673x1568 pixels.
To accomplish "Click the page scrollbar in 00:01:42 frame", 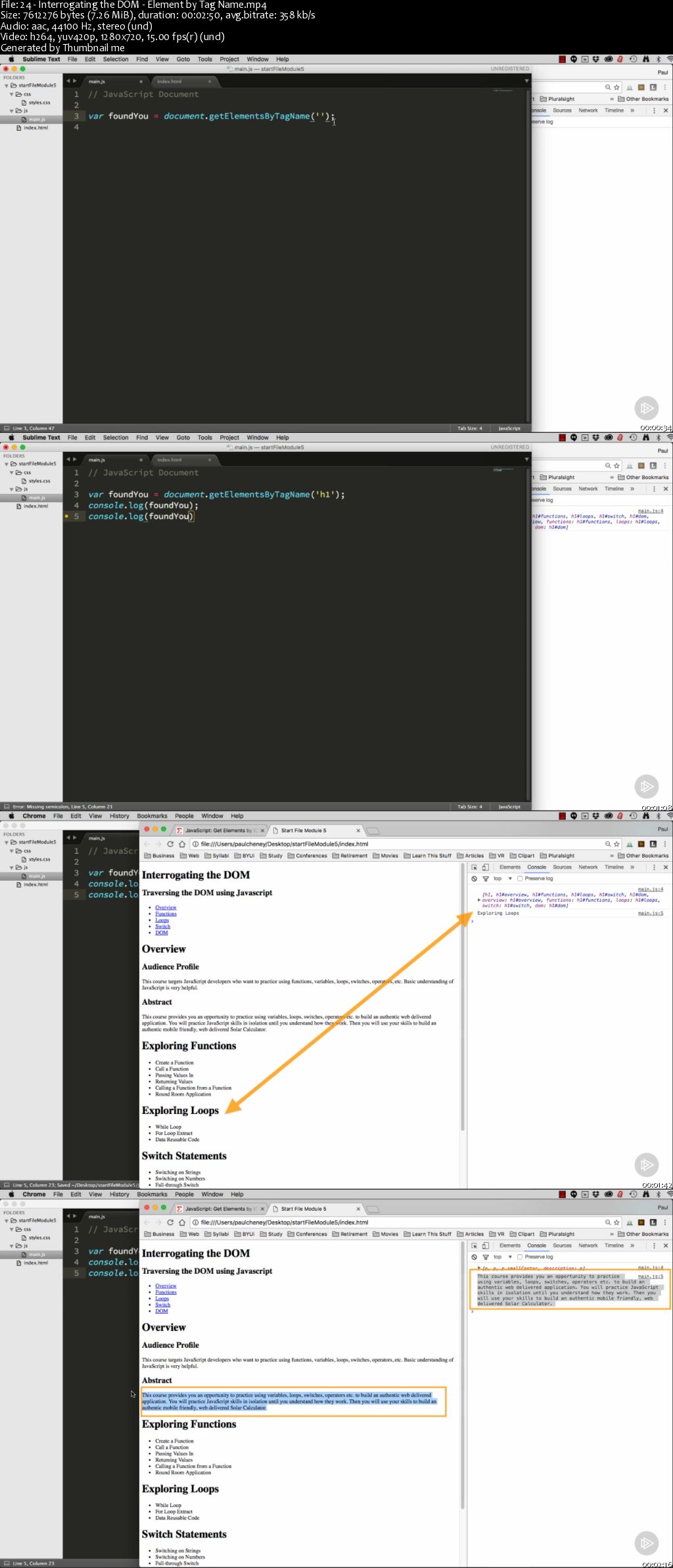I will 463,998.
